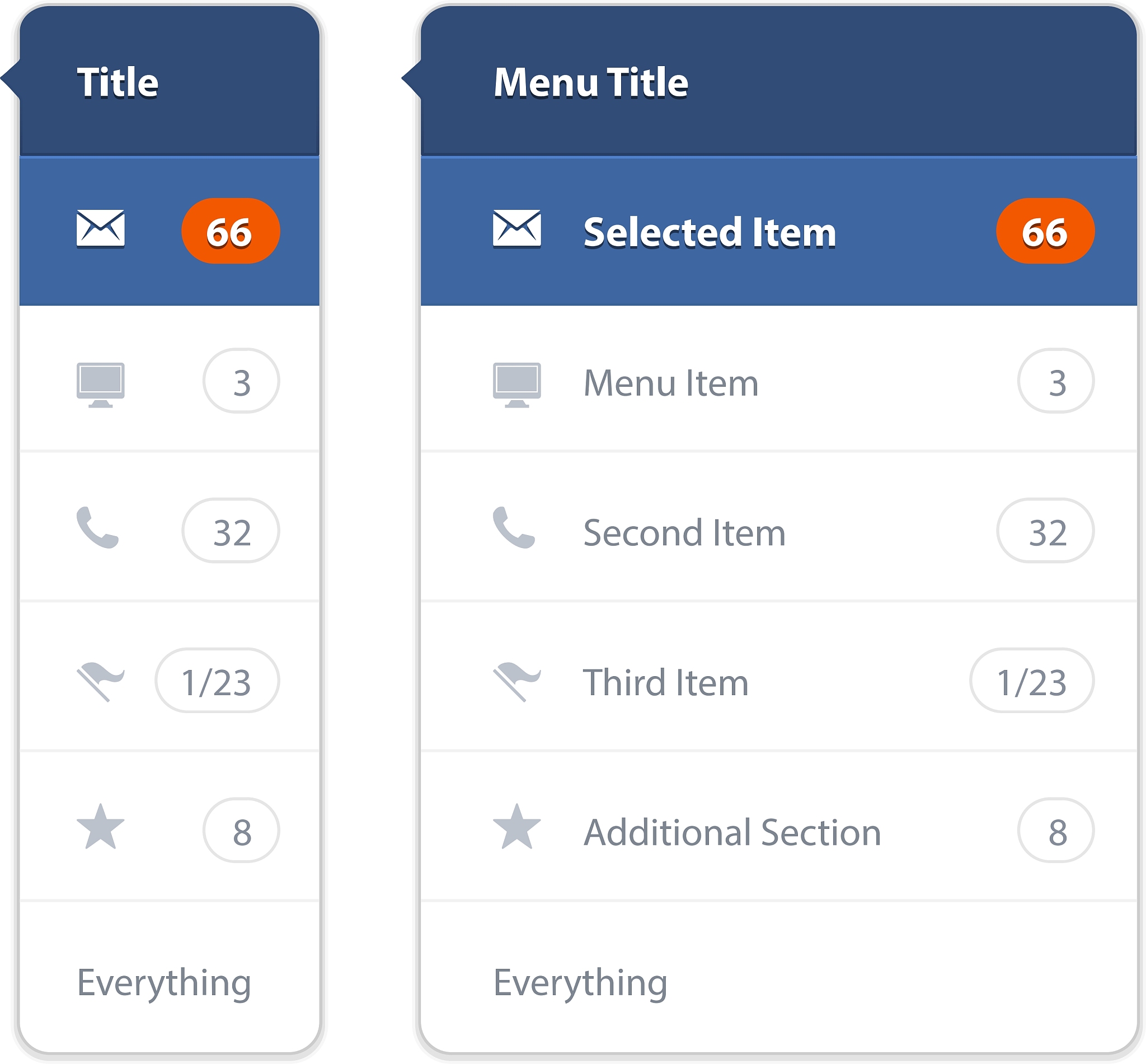This screenshot has height=1064, width=1146.
Task: Click the 32 badge next to Second Item
Action: [1045, 531]
